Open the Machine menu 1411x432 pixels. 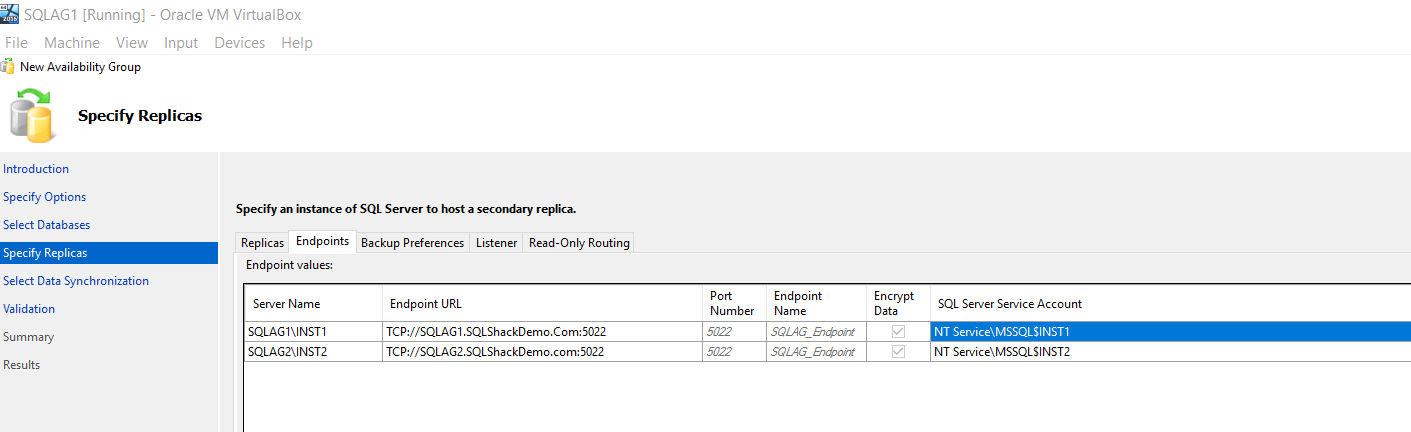click(x=72, y=43)
